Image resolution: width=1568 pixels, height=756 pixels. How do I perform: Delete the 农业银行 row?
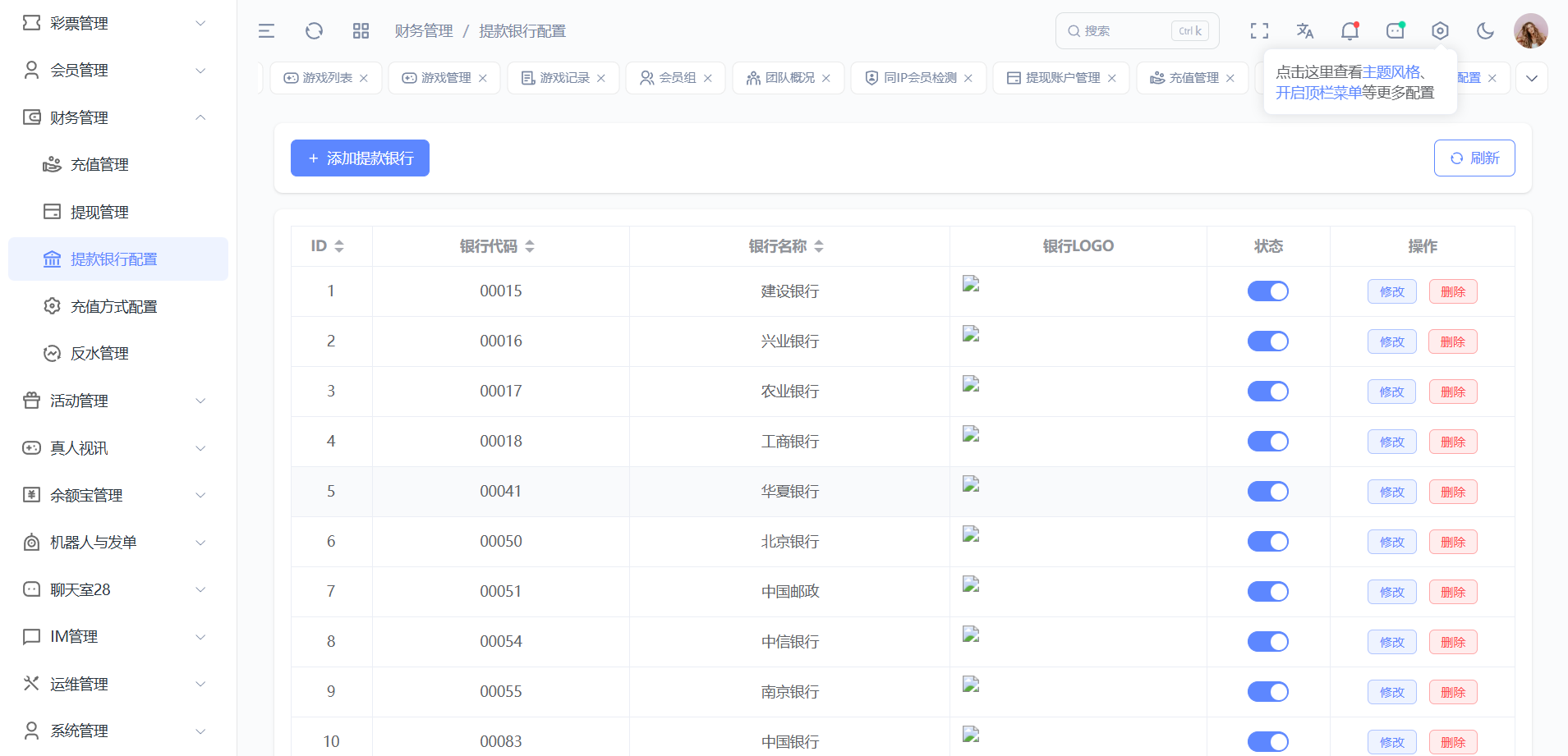point(1452,392)
